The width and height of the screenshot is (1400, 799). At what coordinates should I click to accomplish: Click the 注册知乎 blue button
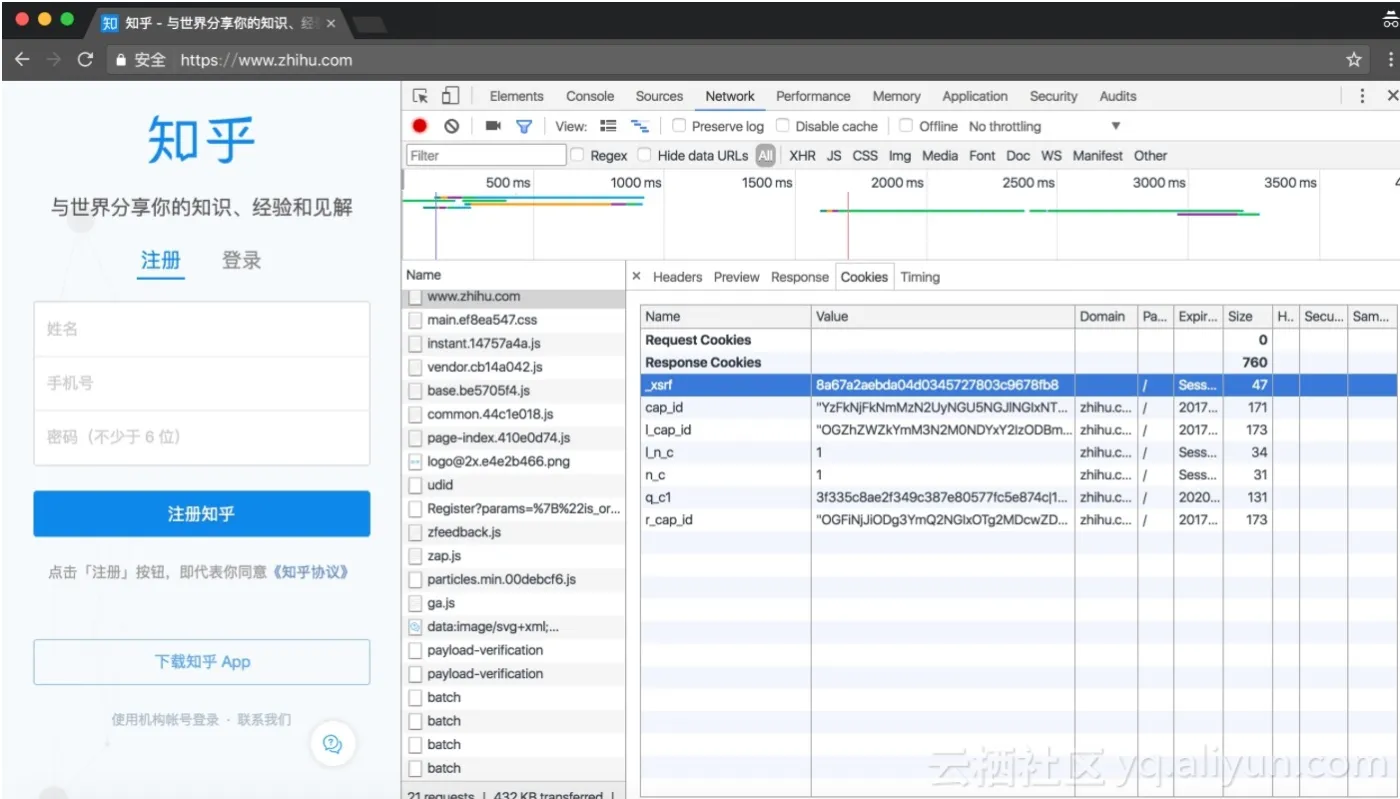[x=202, y=514]
